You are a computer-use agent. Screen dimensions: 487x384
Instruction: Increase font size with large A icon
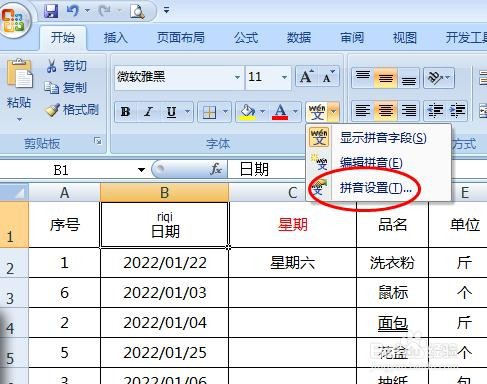point(306,77)
